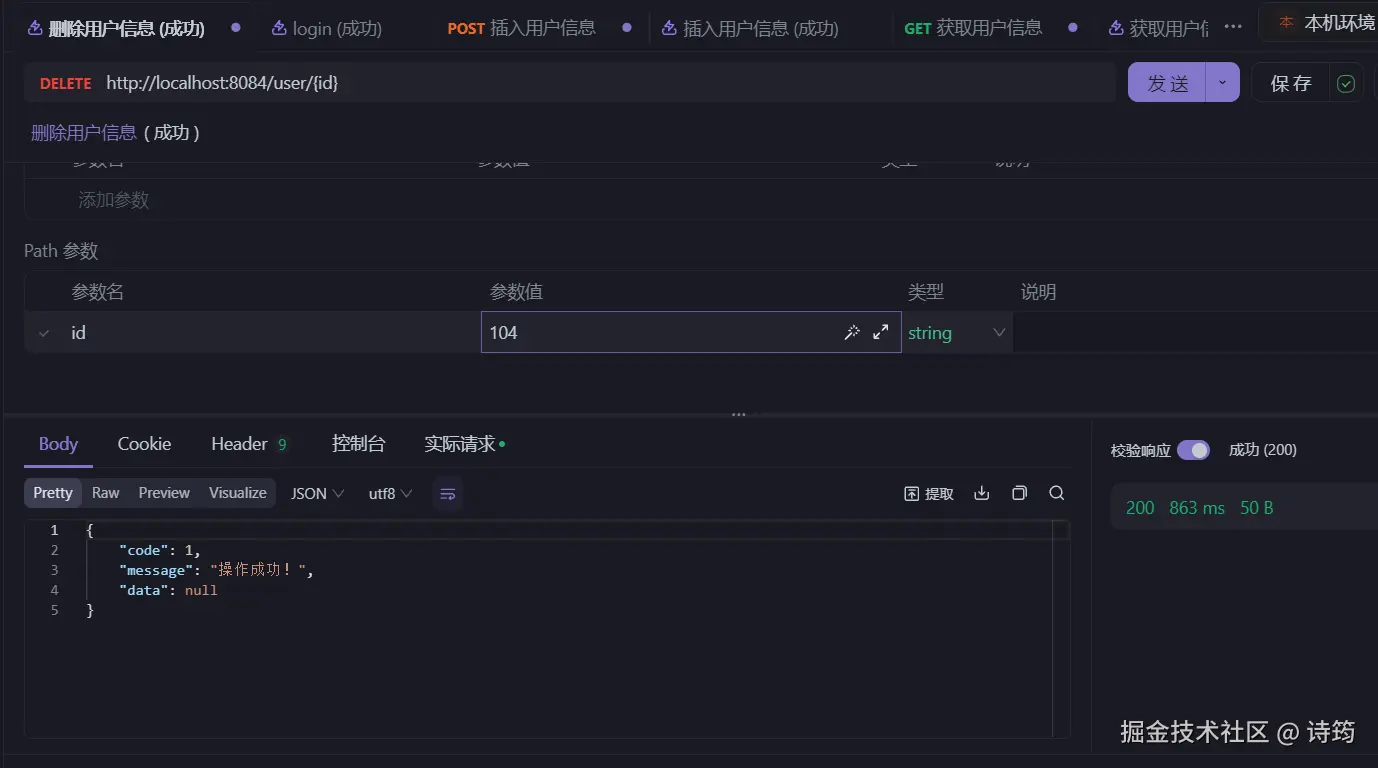Download the response body
Image resolution: width=1378 pixels, height=768 pixels.
pyautogui.click(x=982, y=493)
